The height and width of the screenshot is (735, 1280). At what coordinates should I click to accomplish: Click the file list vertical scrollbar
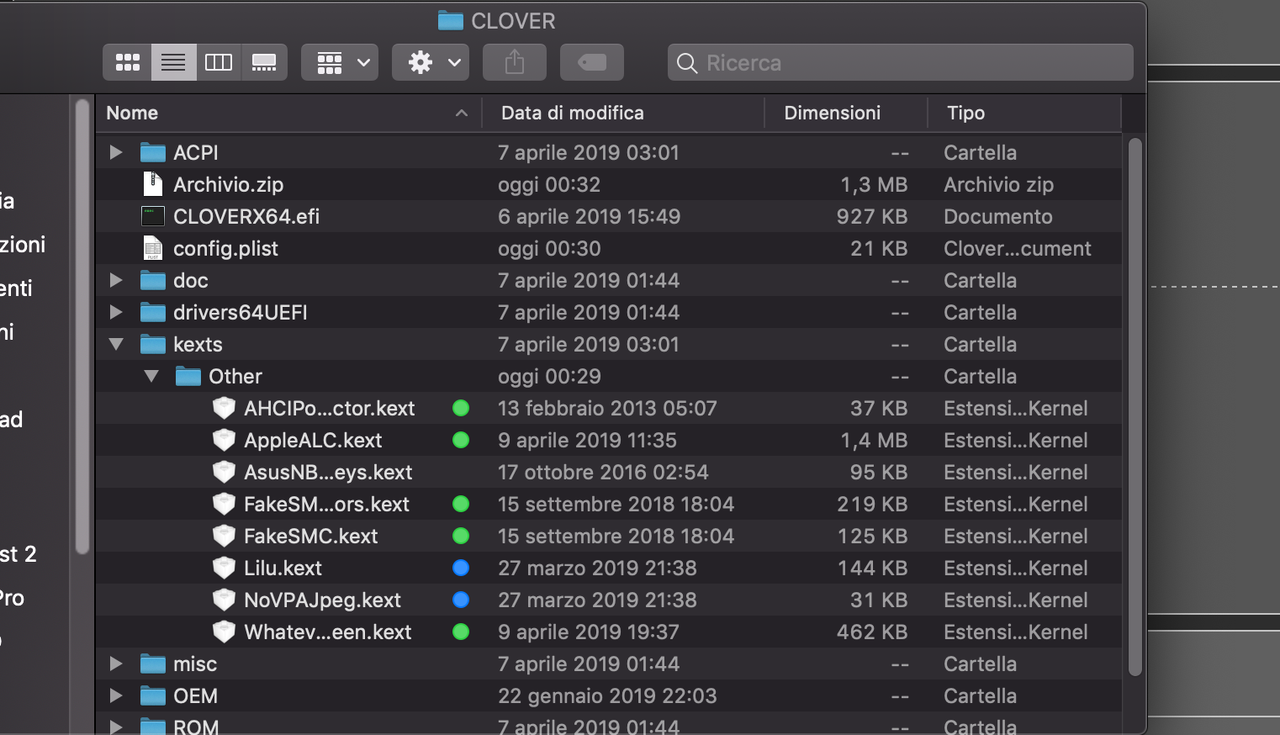coord(1134,408)
